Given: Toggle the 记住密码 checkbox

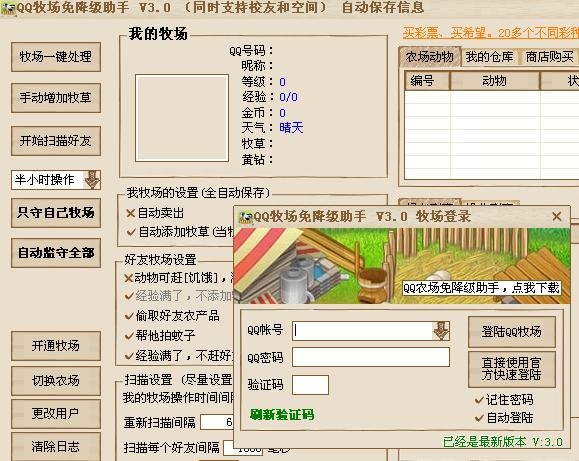Looking at the screenshot, I should pos(479,400).
